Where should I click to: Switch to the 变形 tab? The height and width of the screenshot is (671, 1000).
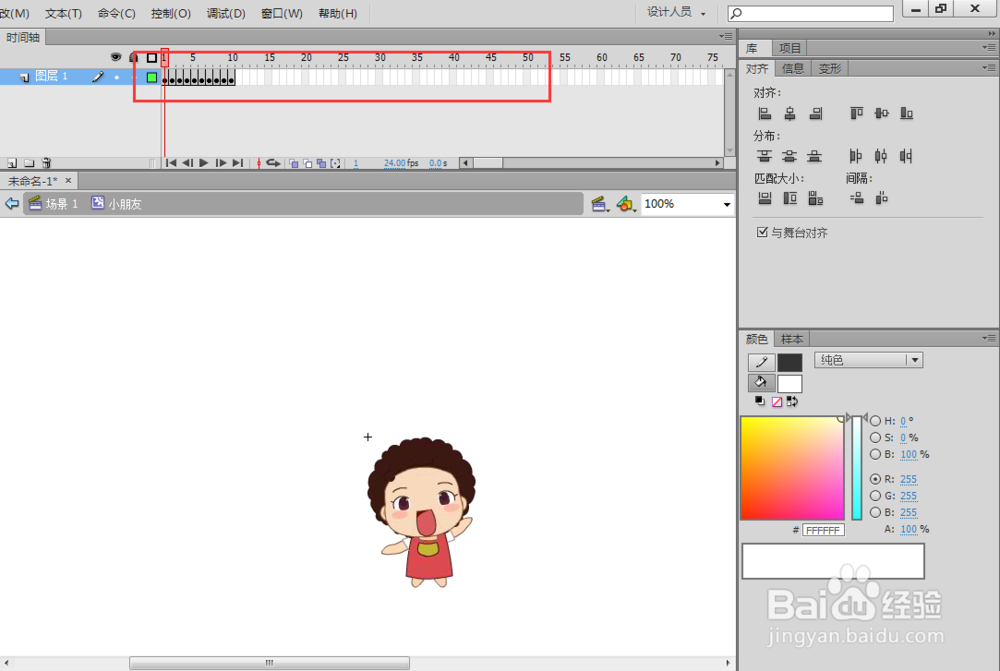click(830, 69)
